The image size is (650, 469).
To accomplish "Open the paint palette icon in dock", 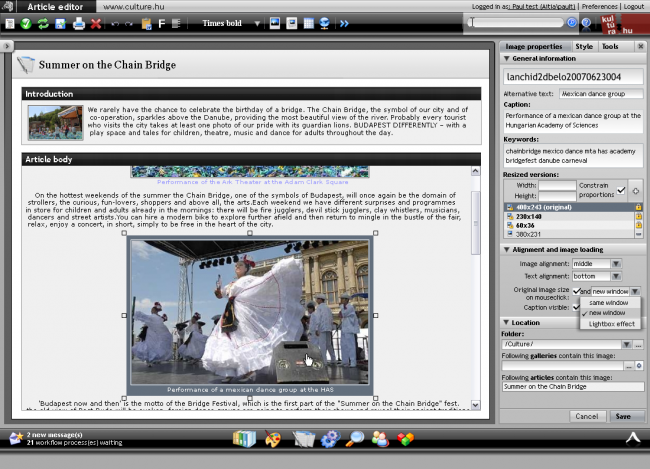I will pos(272,439).
